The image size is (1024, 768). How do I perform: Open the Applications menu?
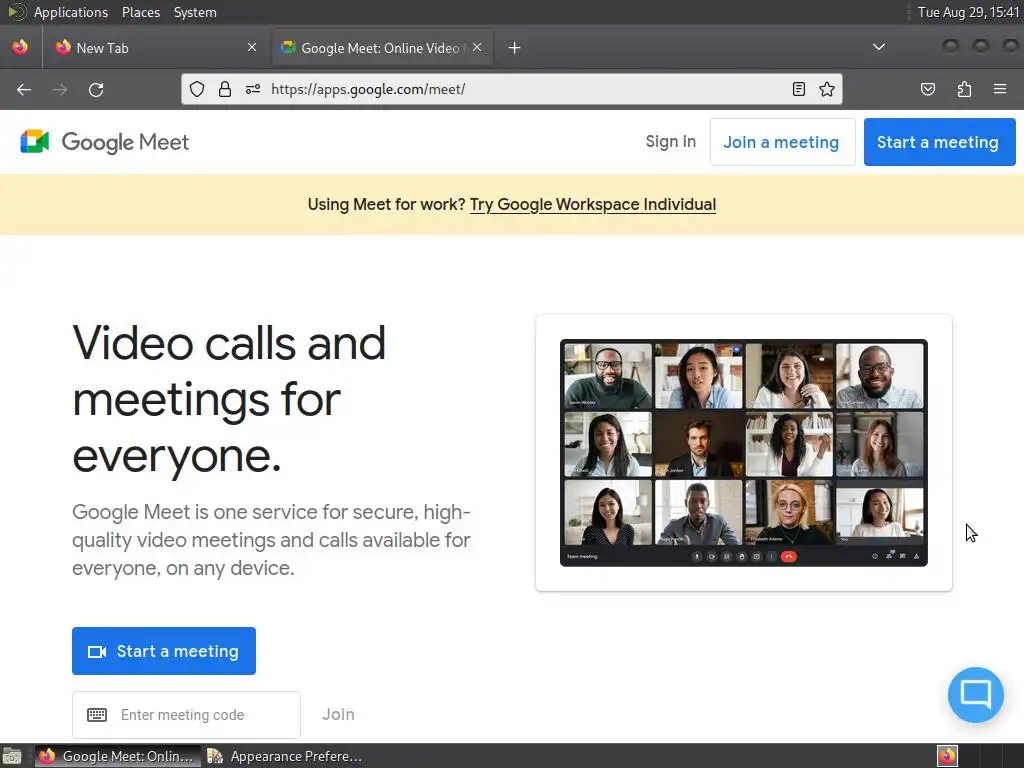[71, 12]
